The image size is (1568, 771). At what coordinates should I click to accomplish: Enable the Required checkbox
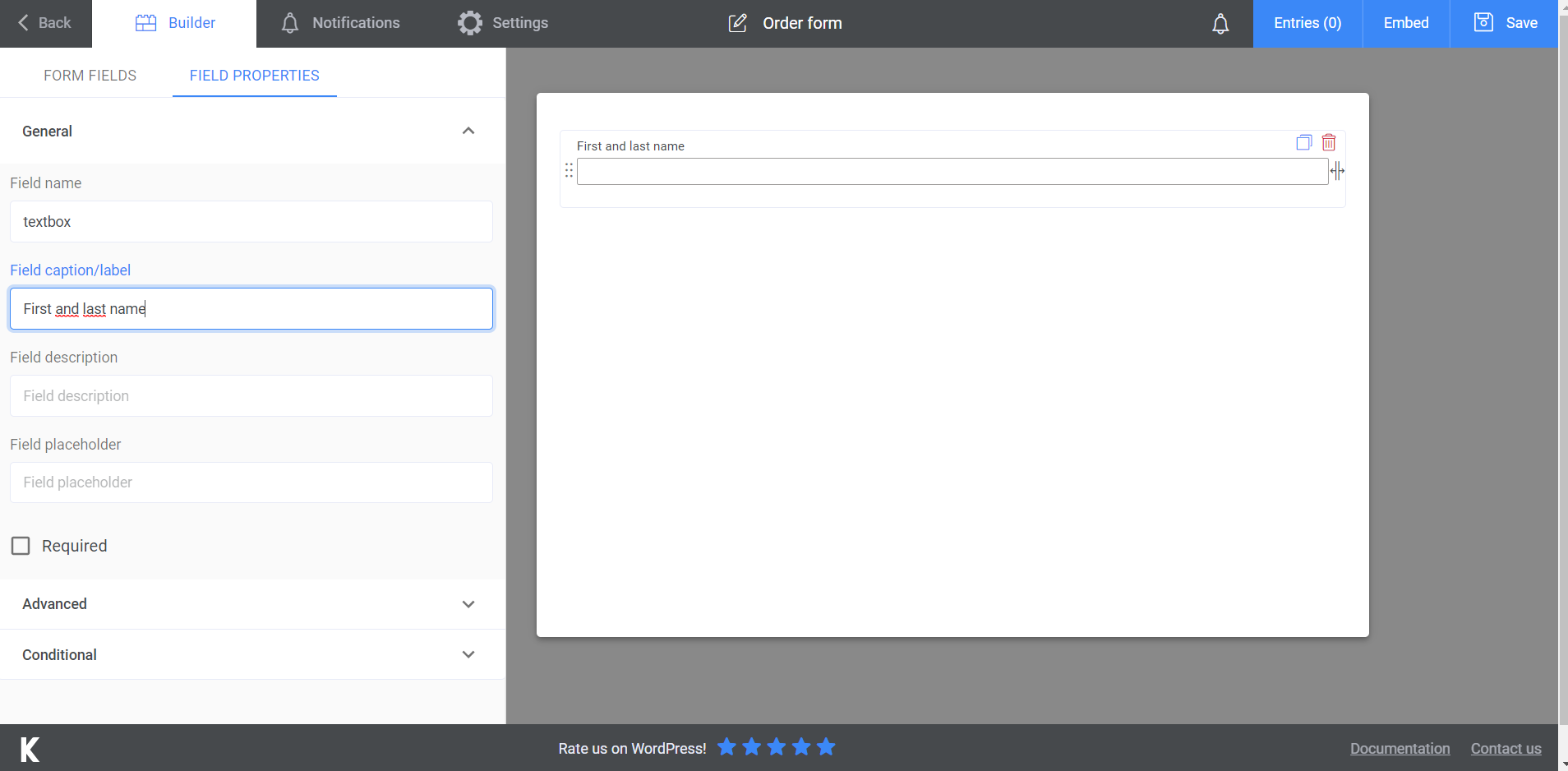pos(21,545)
